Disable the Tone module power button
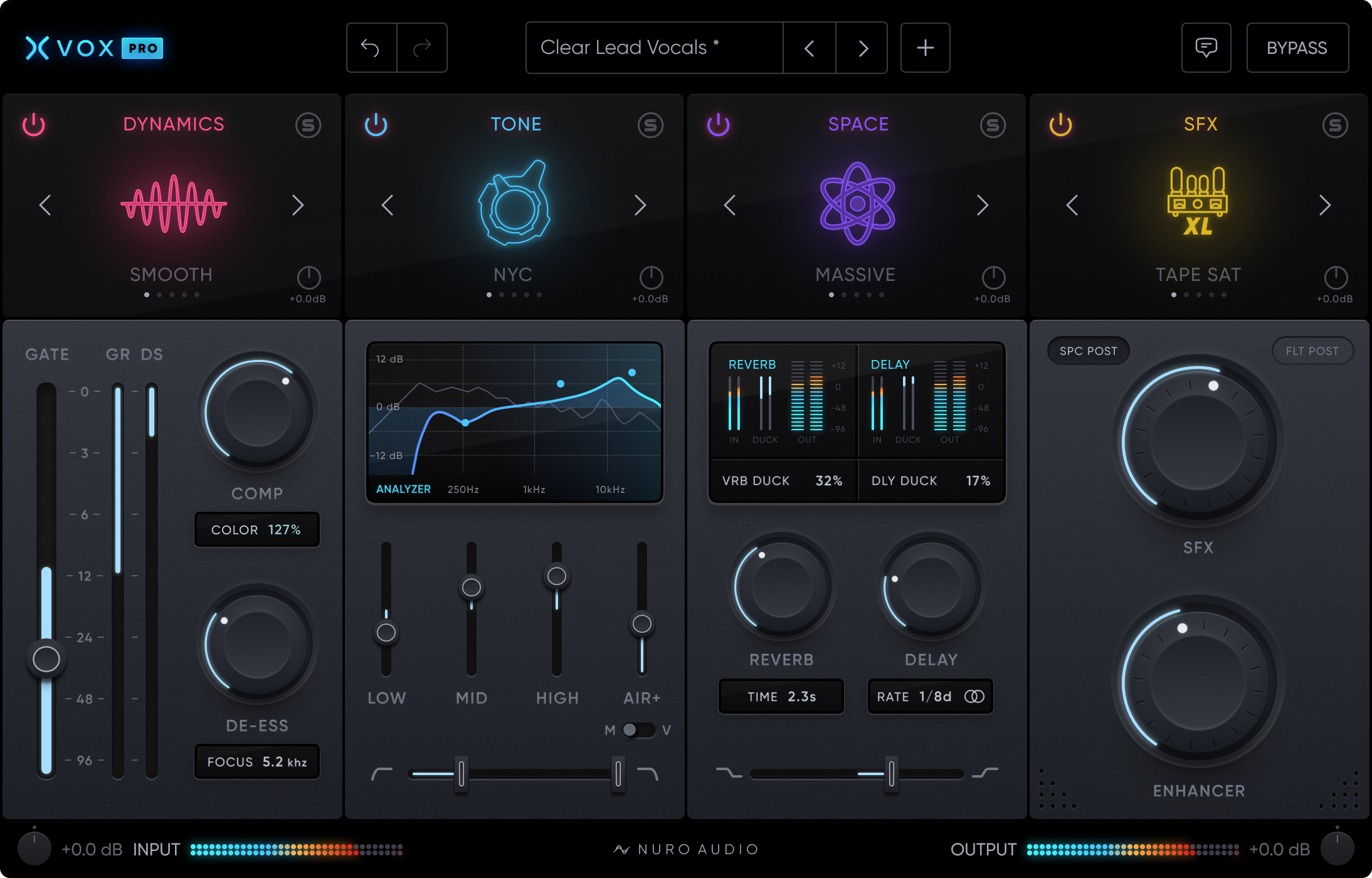The height and width of the screenshot is (878, 1372). coord(376,125)
